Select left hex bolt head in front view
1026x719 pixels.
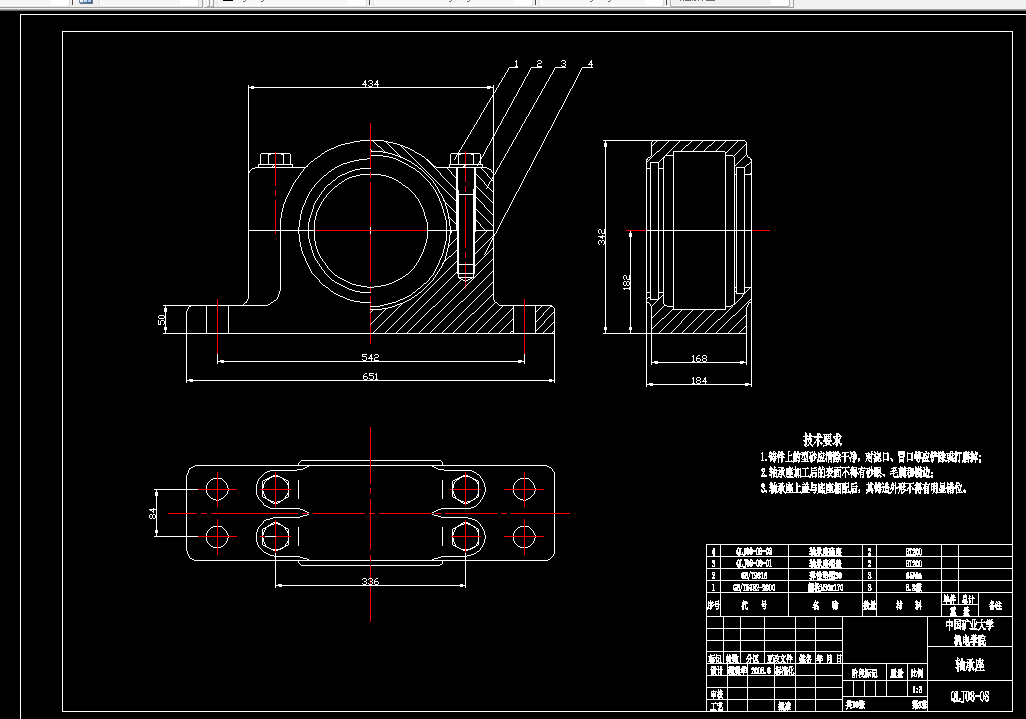(x=275, y=160)
